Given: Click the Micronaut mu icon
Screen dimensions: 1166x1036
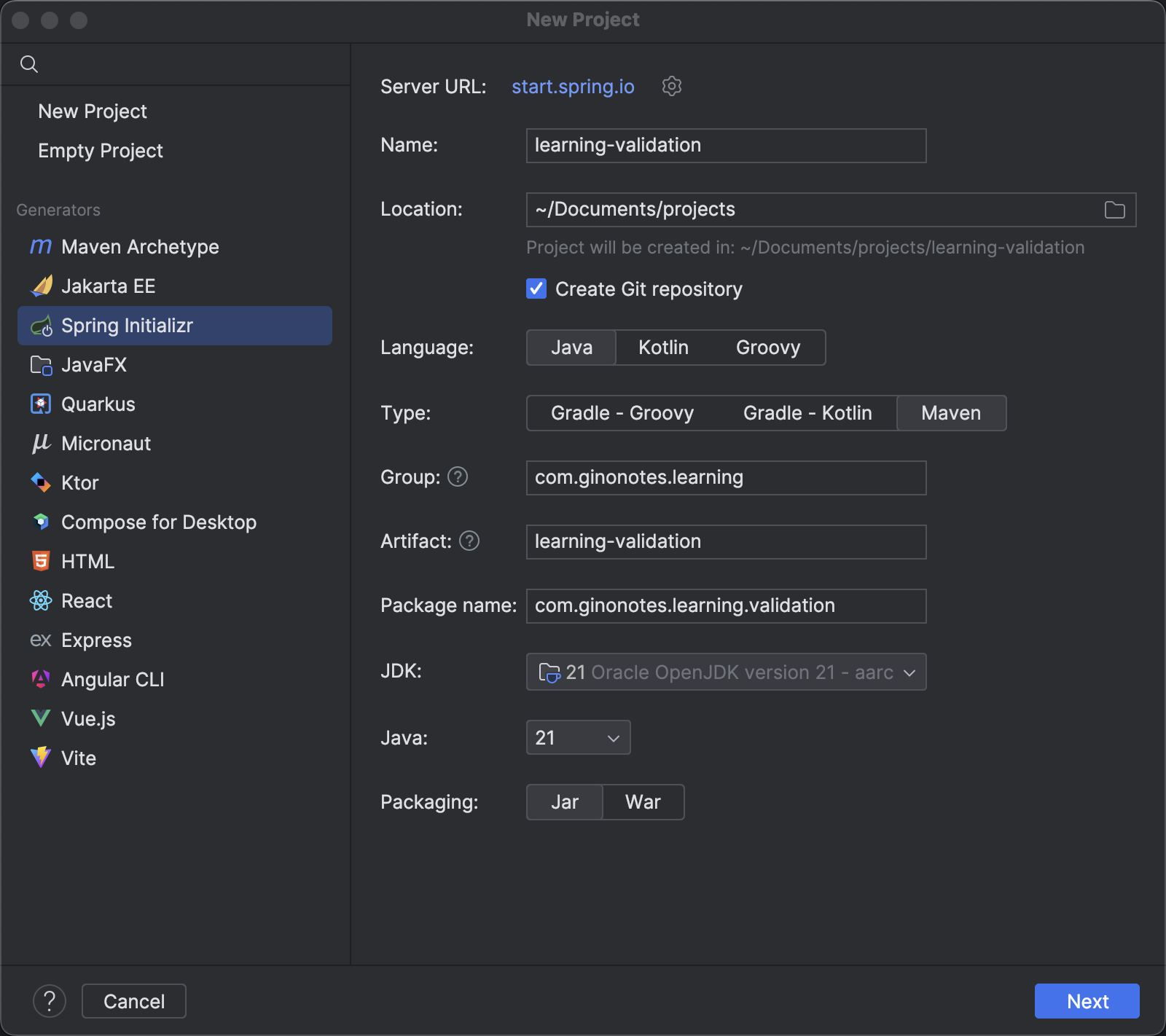Looking at the screenshot, I should [x=41, y=444].
